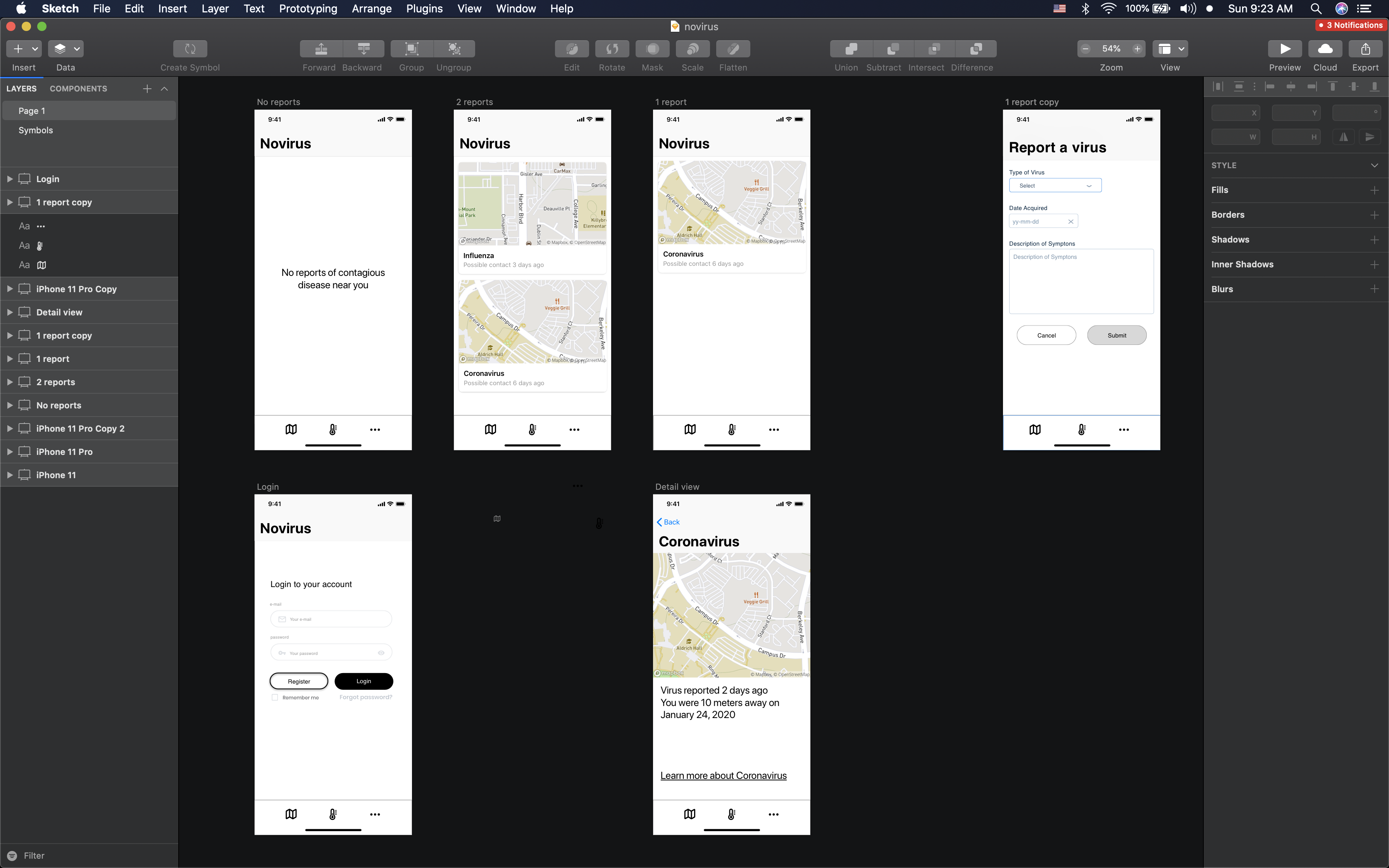Open the Insert dropdown arrow

pyautogui.click(x=35, y=49)
